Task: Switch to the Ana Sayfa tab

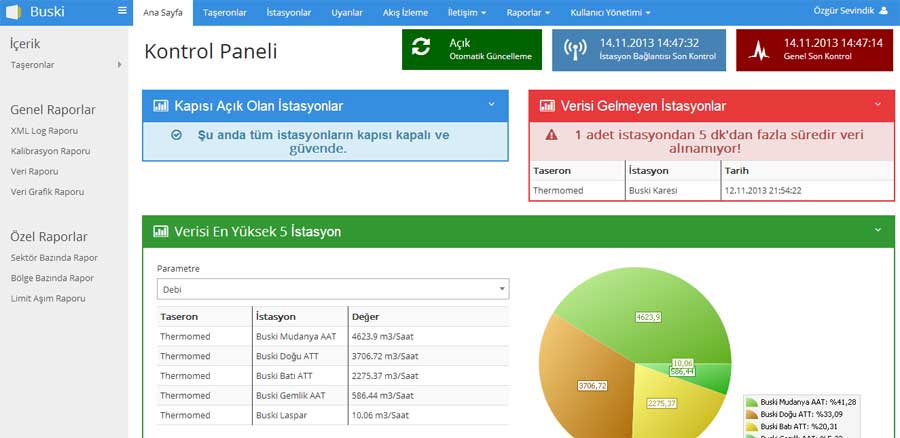Action: click(x=163, y=13)
